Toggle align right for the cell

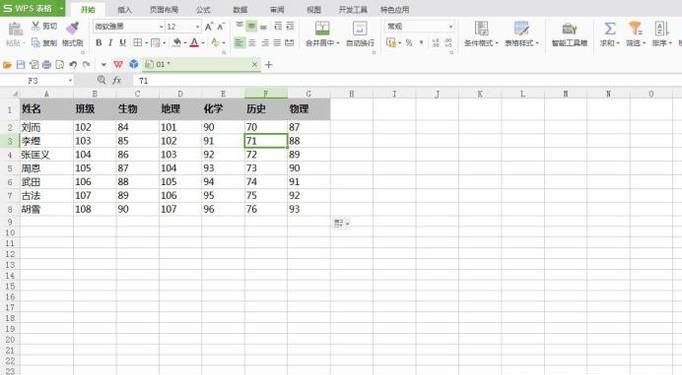pos(264,43)
